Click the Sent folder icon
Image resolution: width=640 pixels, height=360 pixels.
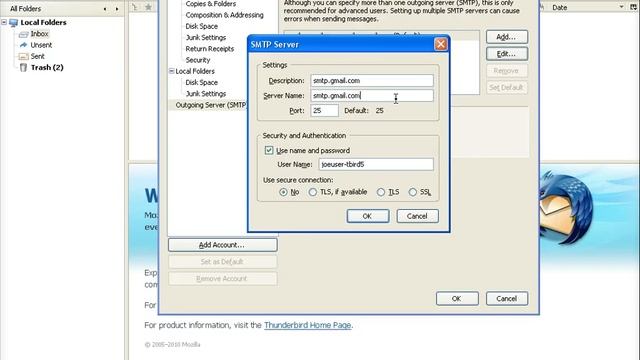click(23, 56)
